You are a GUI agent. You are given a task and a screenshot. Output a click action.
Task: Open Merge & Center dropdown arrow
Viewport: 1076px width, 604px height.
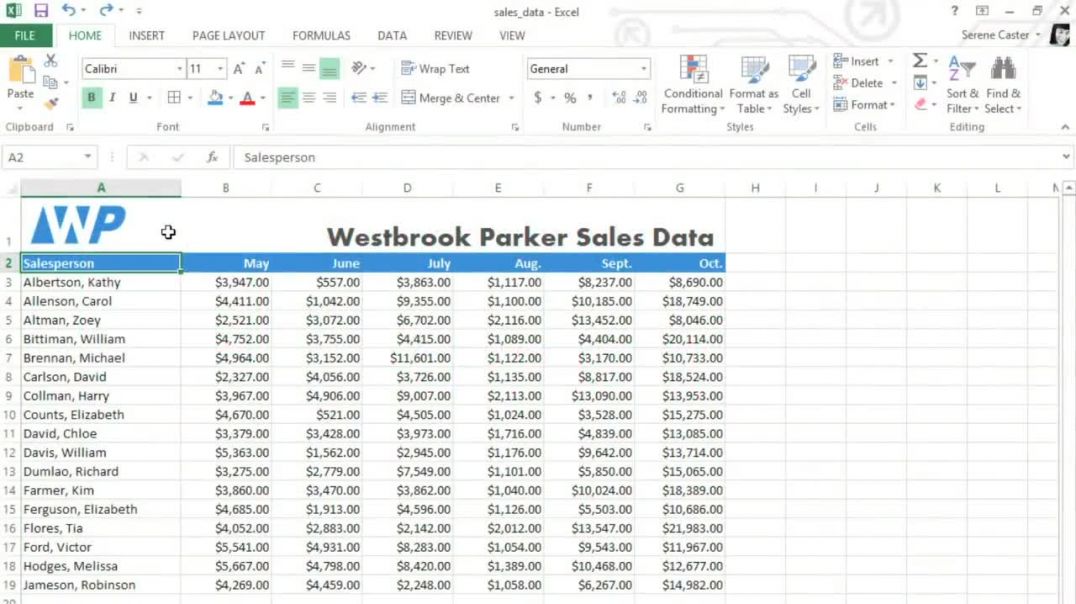tap(511, 98)
